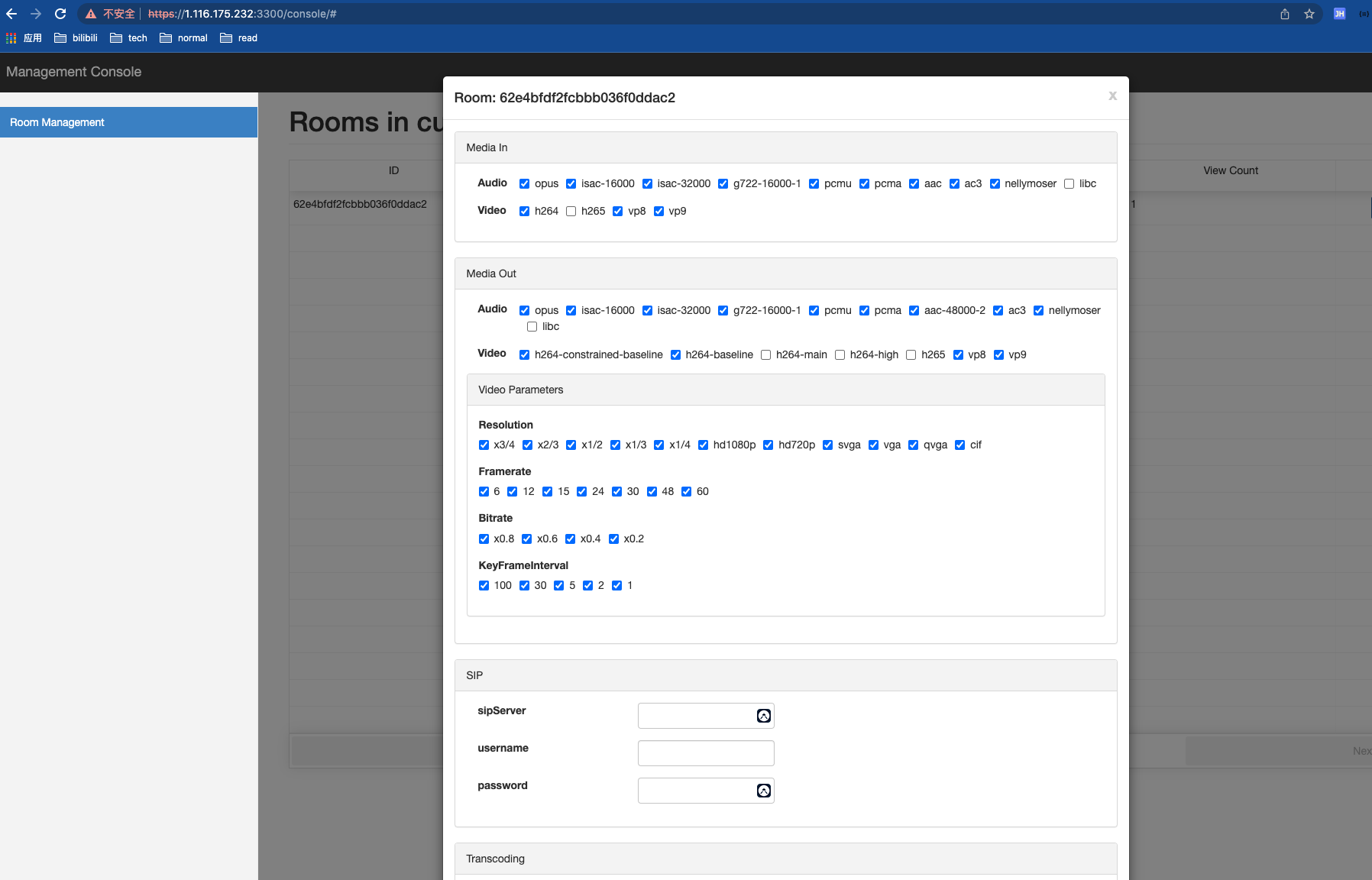Expand the read bookmarks folder
This screenshot has height=880, width=1372.
coord(238,38)
